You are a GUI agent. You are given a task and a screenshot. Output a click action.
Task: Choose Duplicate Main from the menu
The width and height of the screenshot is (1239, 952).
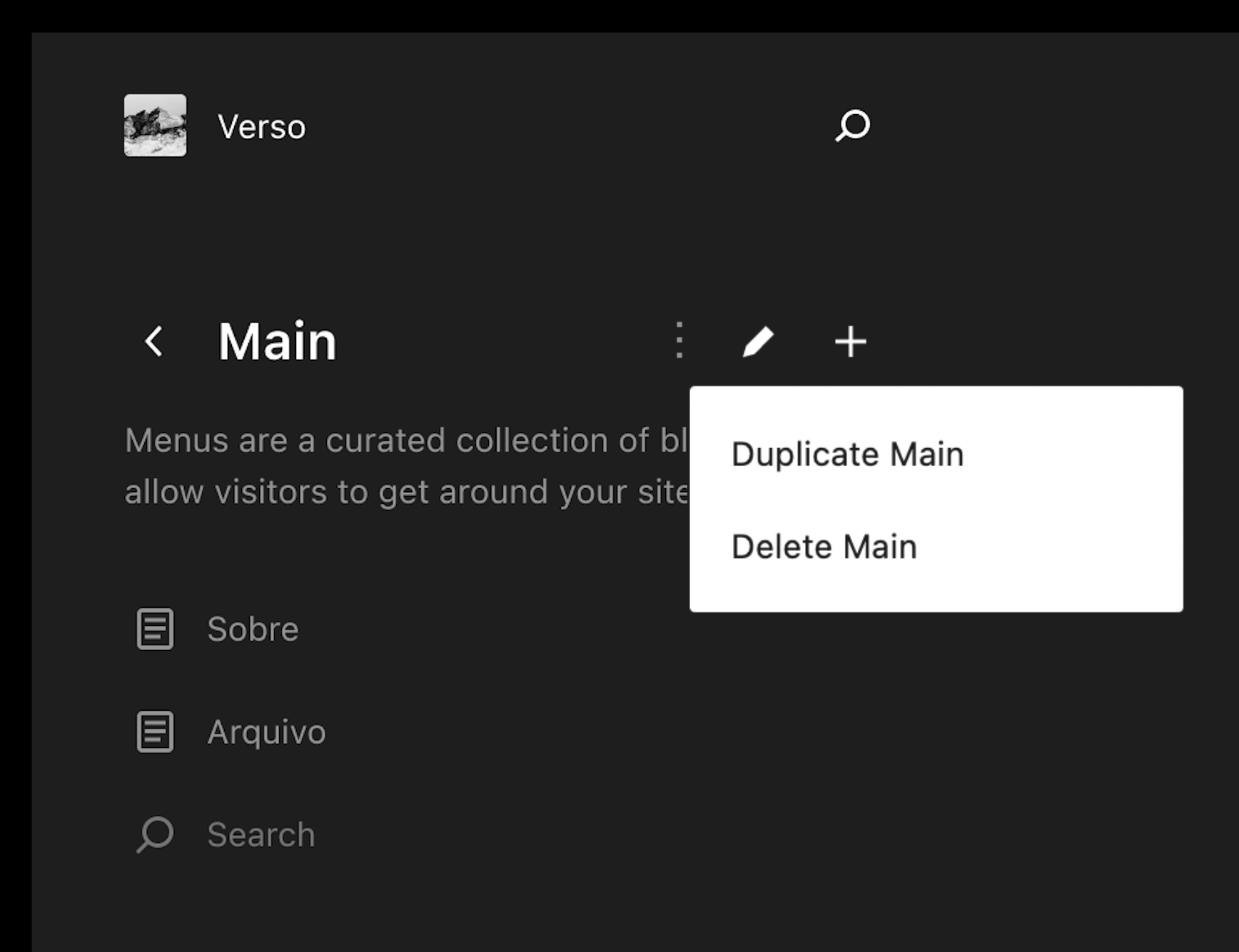click(x=848, y=454)
